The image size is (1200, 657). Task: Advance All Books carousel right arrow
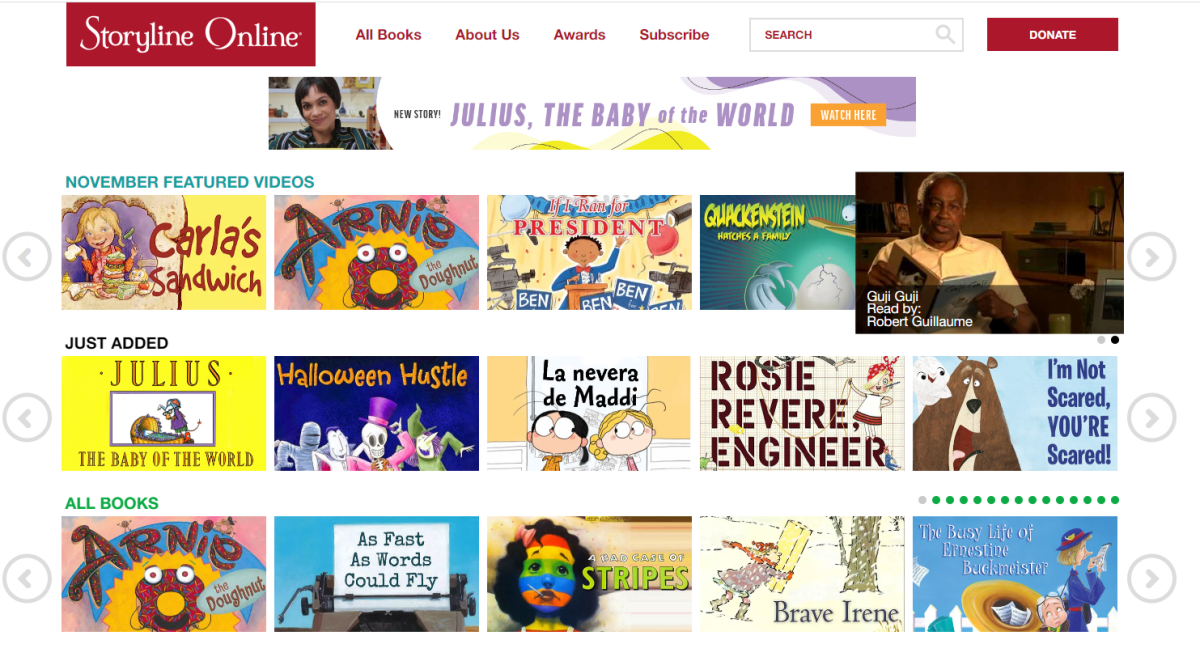tap(1152, 578)
